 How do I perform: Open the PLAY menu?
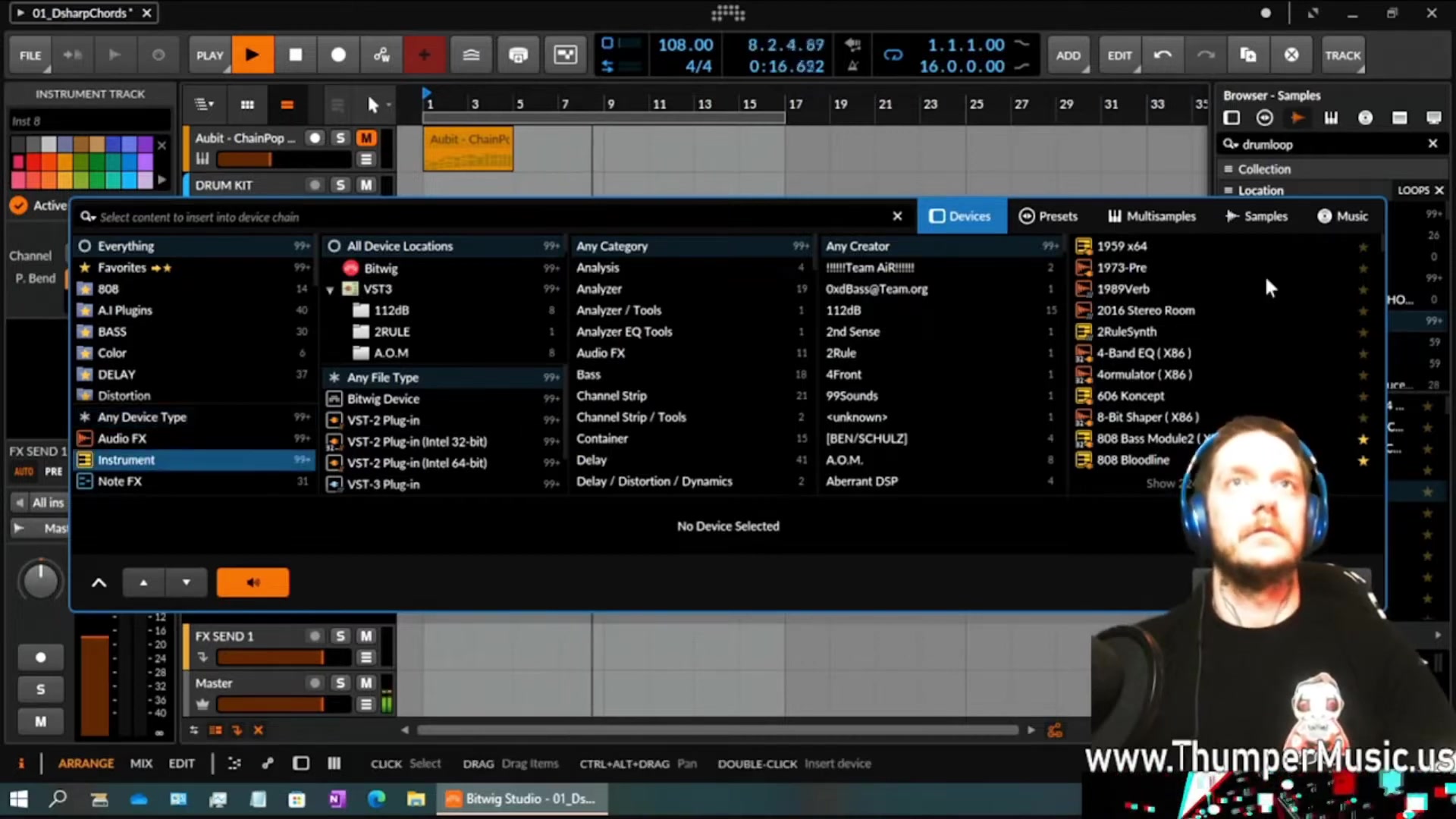(210, 55)
